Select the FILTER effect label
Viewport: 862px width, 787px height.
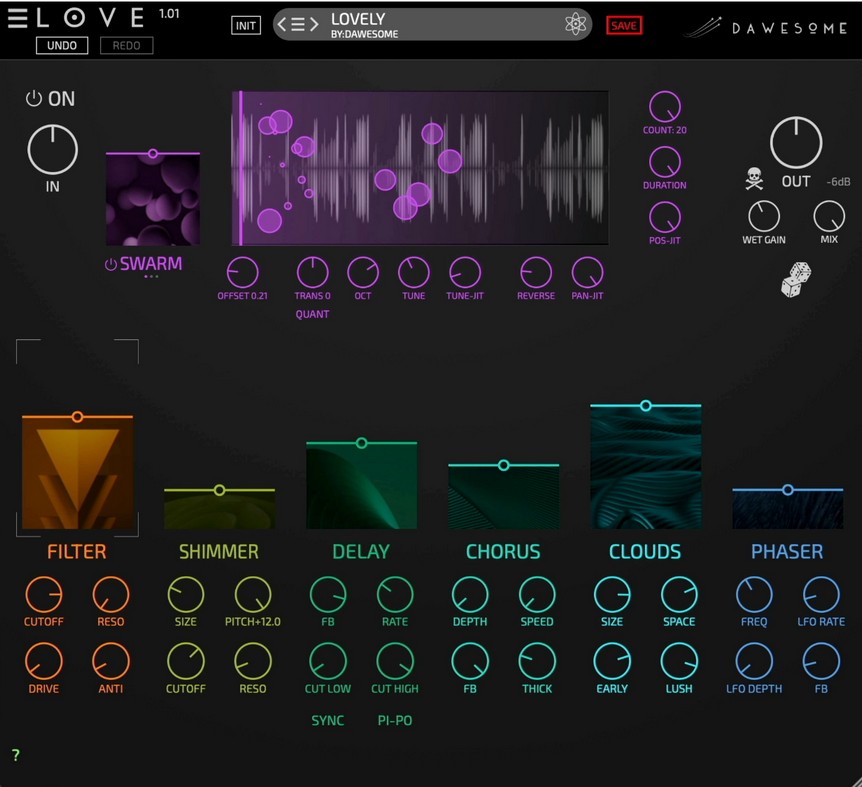coord(77,552)
